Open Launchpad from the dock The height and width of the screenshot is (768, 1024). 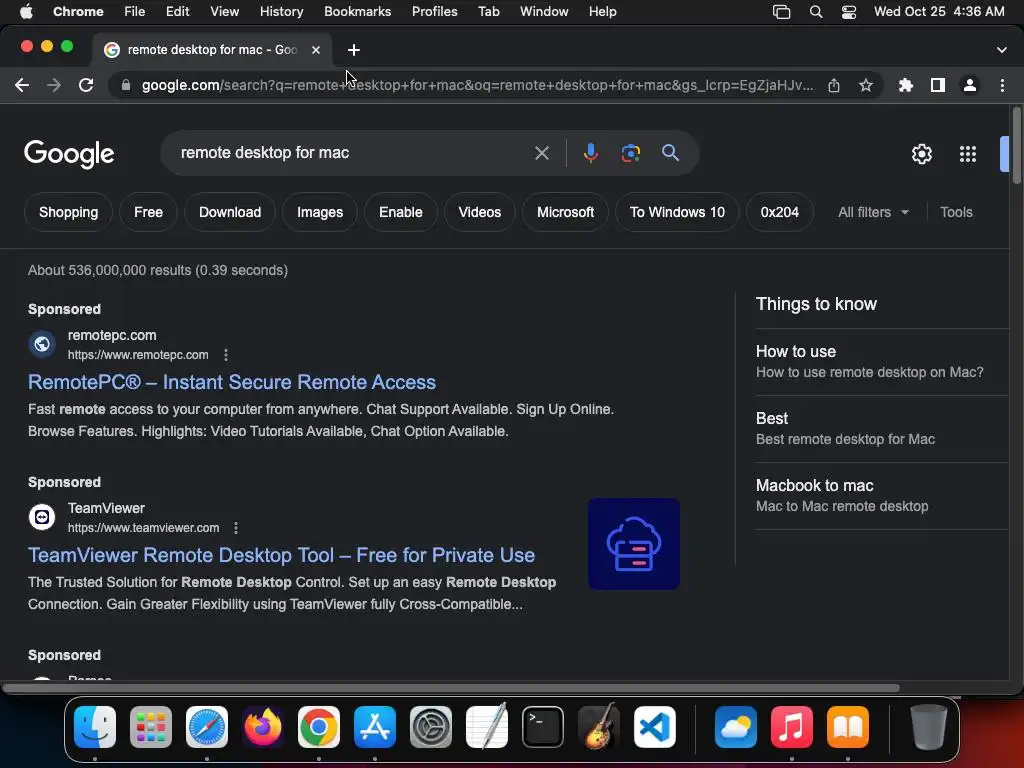coord(151,727)
